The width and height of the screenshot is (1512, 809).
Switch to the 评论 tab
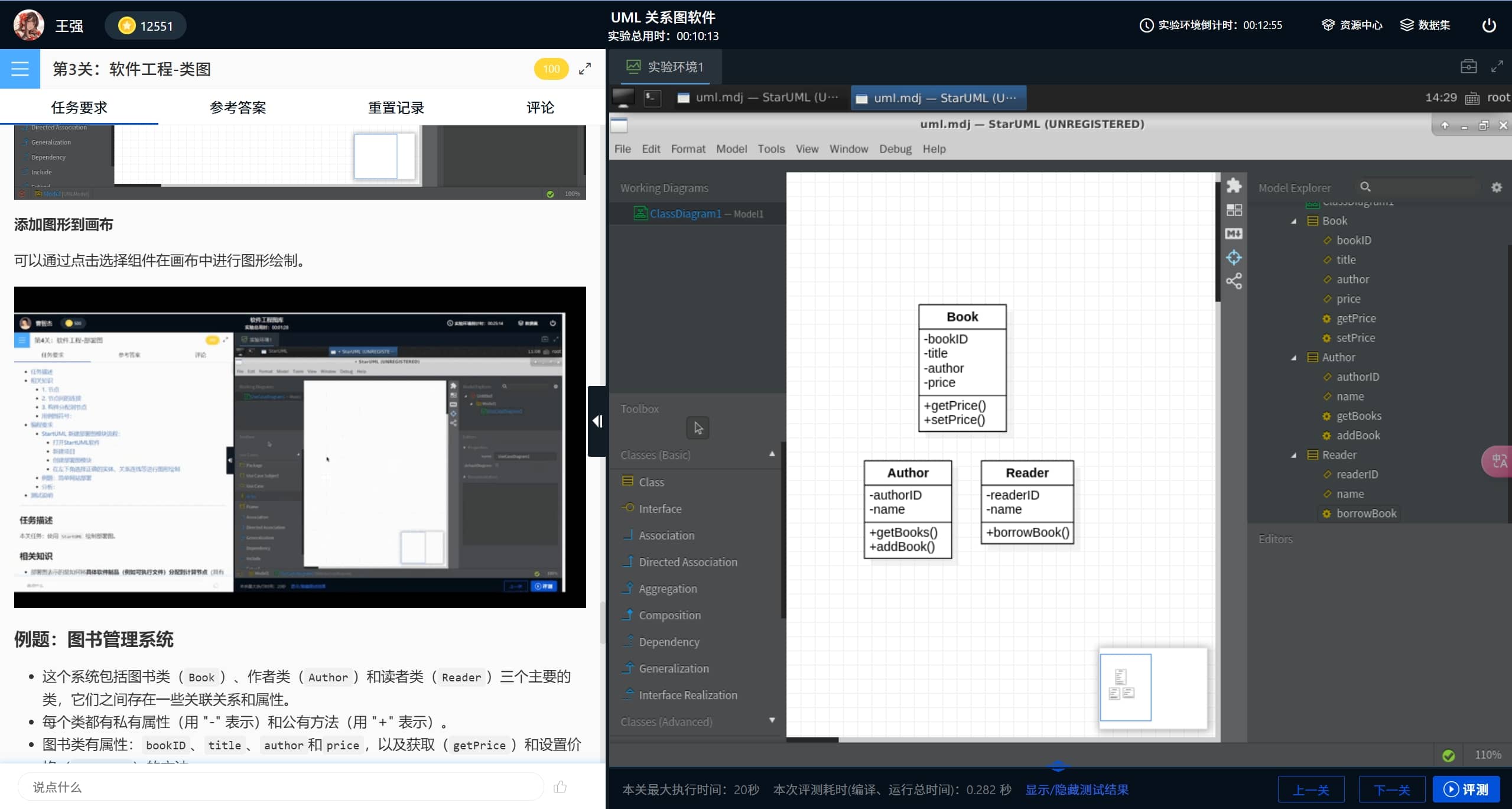click(540, 108)
